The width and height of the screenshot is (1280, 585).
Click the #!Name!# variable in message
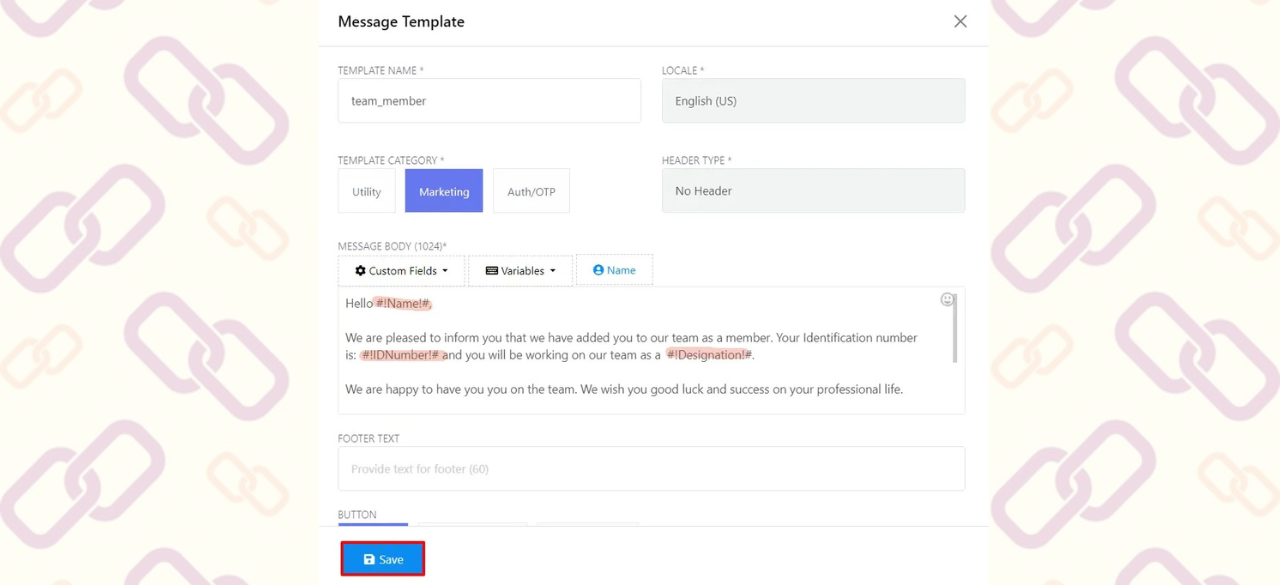click(x=402, y=303)
